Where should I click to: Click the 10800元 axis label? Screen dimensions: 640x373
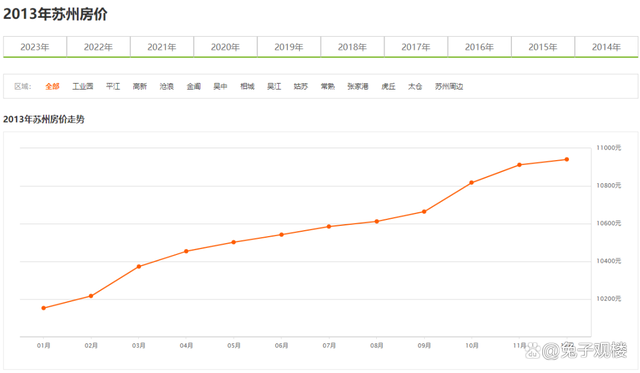coord(609,186)
